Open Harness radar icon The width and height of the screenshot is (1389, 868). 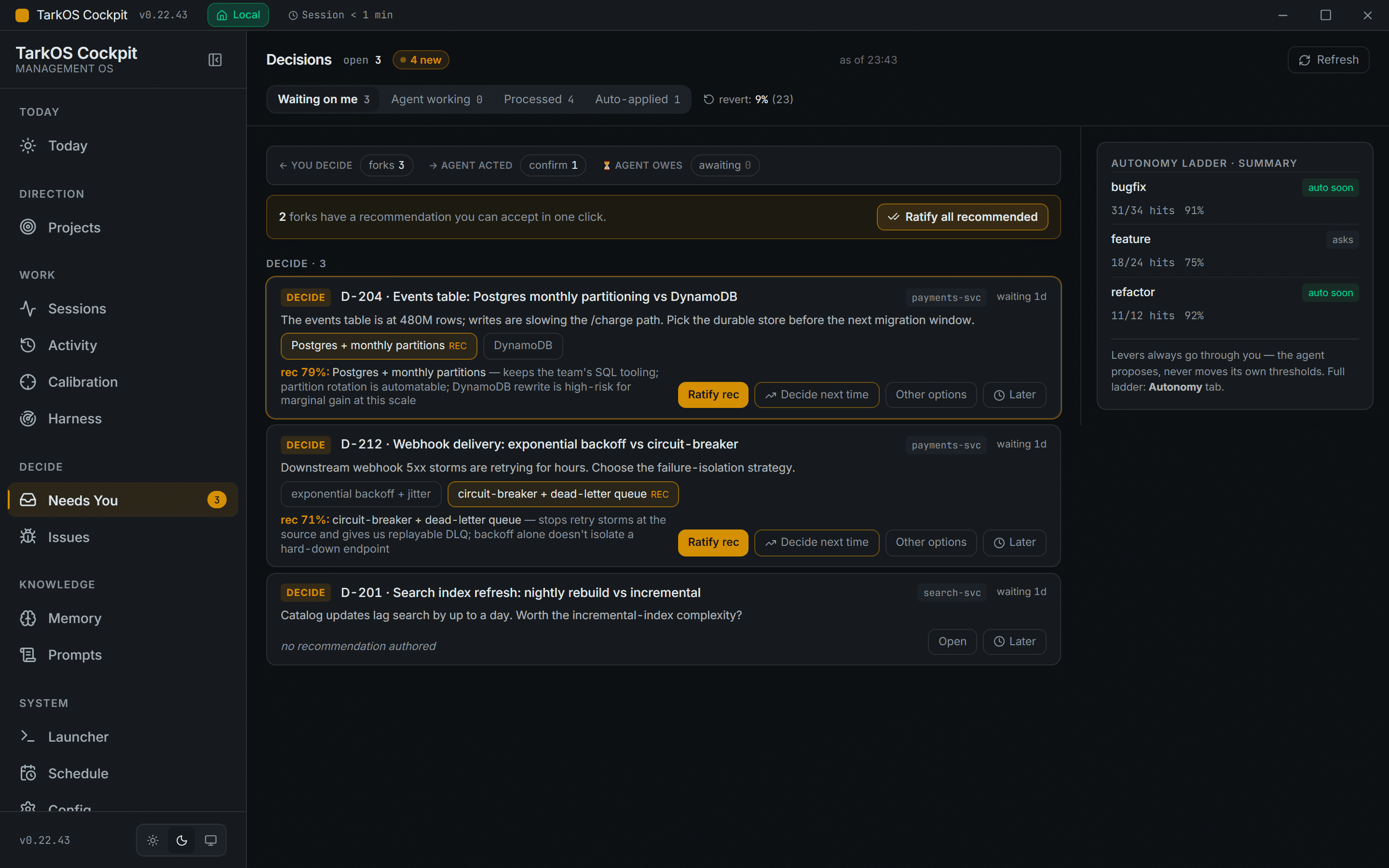pyautogui.click(x=27, y=419)
